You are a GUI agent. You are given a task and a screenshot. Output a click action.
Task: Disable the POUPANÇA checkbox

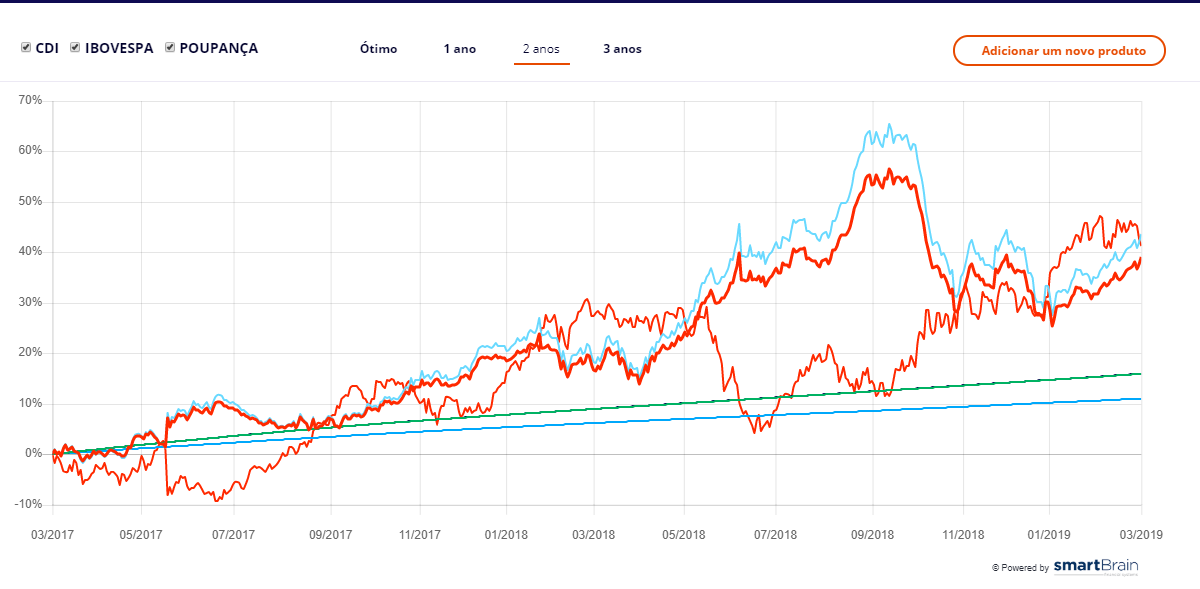tap(170, 48)
